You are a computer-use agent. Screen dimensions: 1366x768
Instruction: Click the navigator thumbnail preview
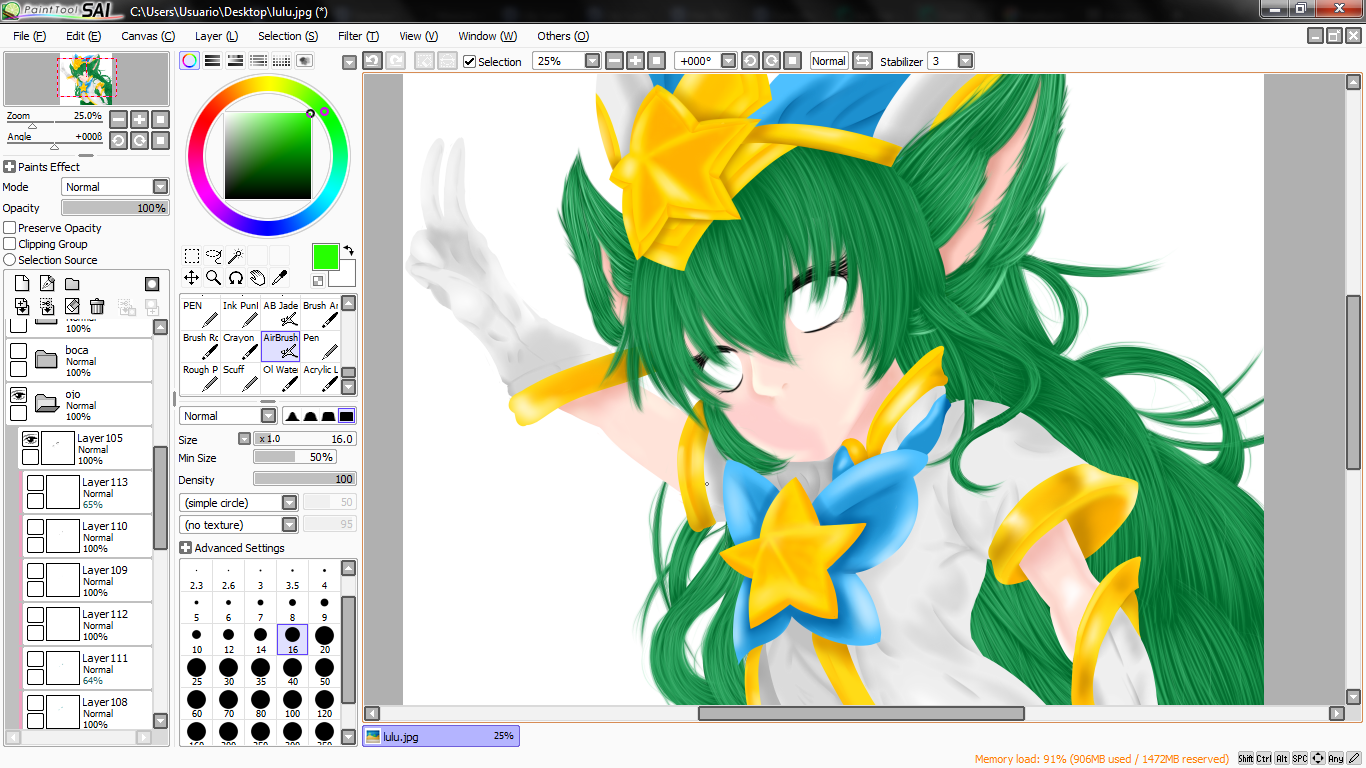click(86, 78)
